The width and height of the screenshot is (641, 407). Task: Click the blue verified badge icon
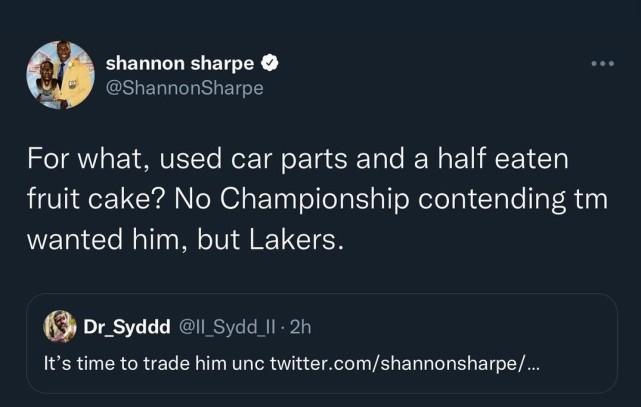pyautogui.click(x=269, y=64)
